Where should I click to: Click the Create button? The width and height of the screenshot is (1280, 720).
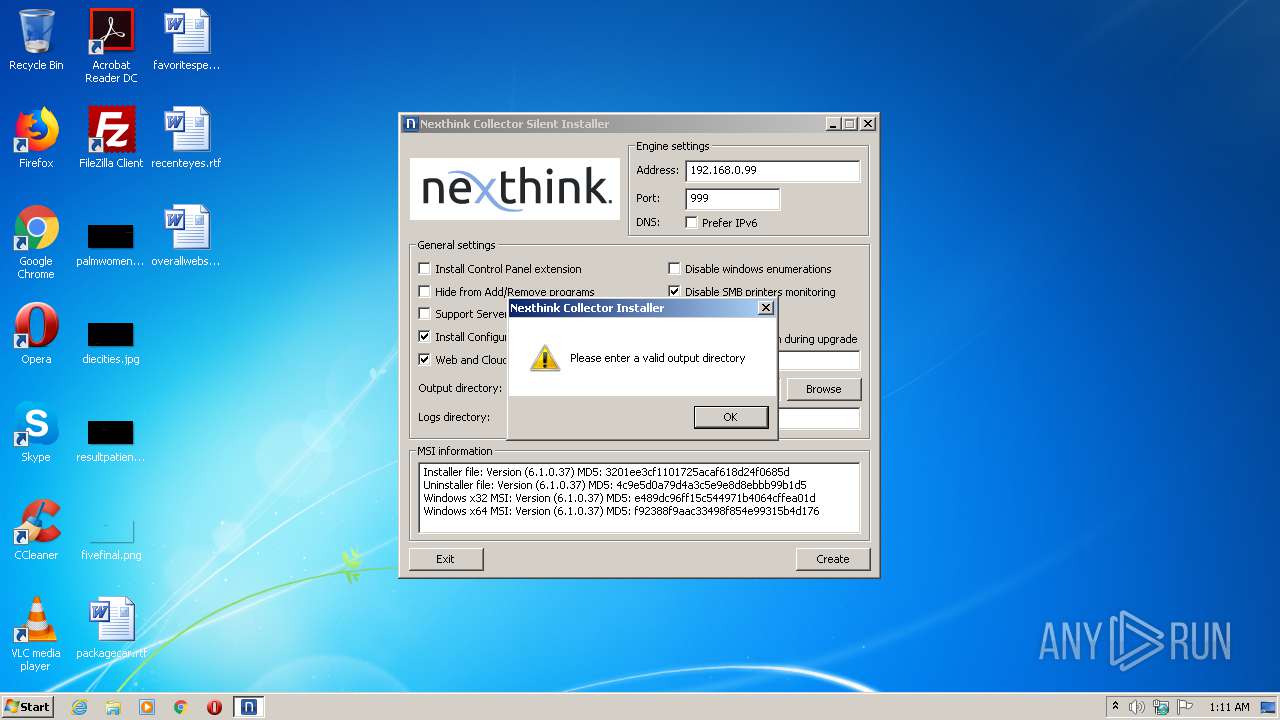pos(832,559)
